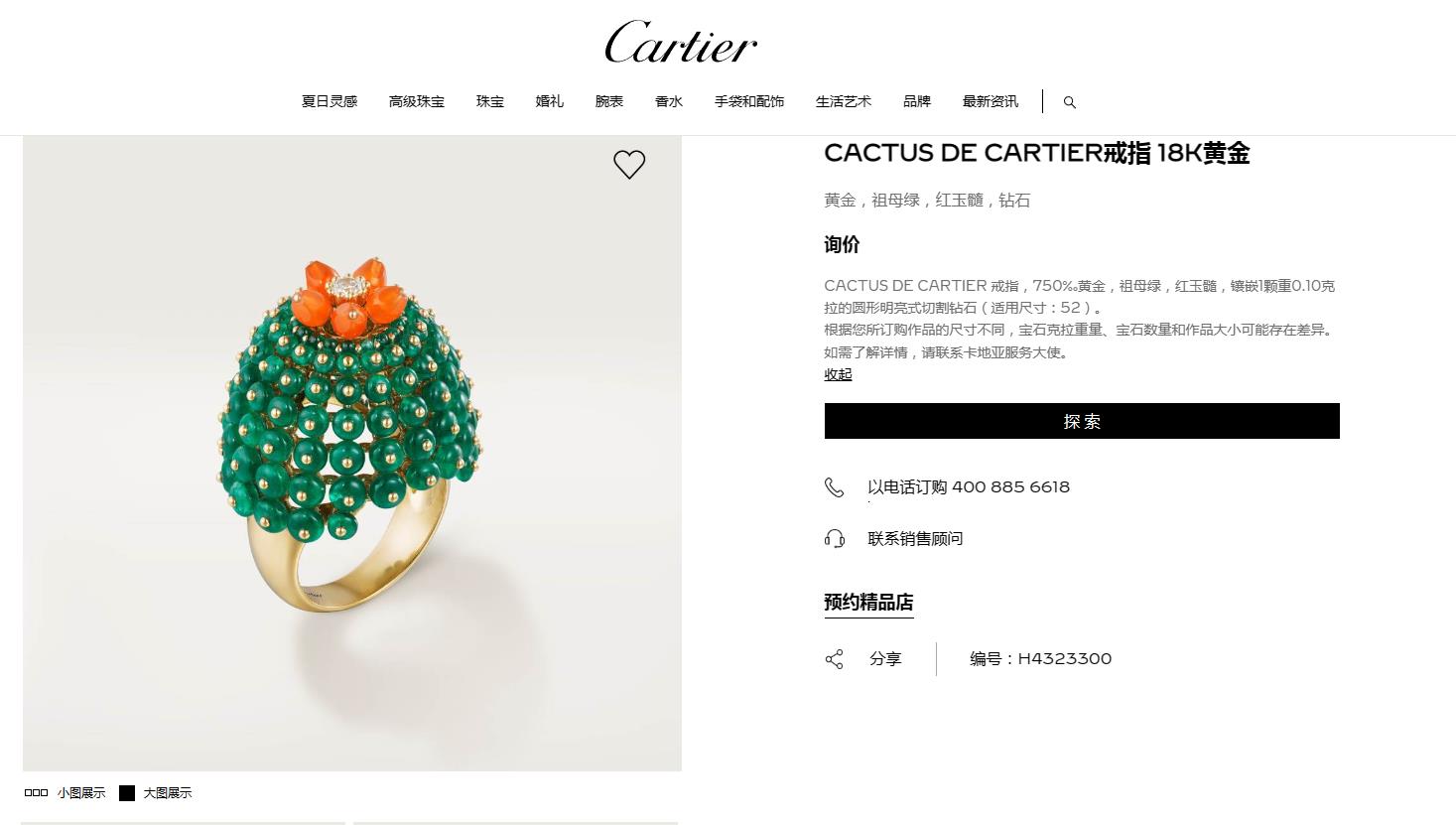The width and height of the screenshot is (1456, 825).
Task: Click the heart wishlist icon on product image
Action: coord(629,164)
